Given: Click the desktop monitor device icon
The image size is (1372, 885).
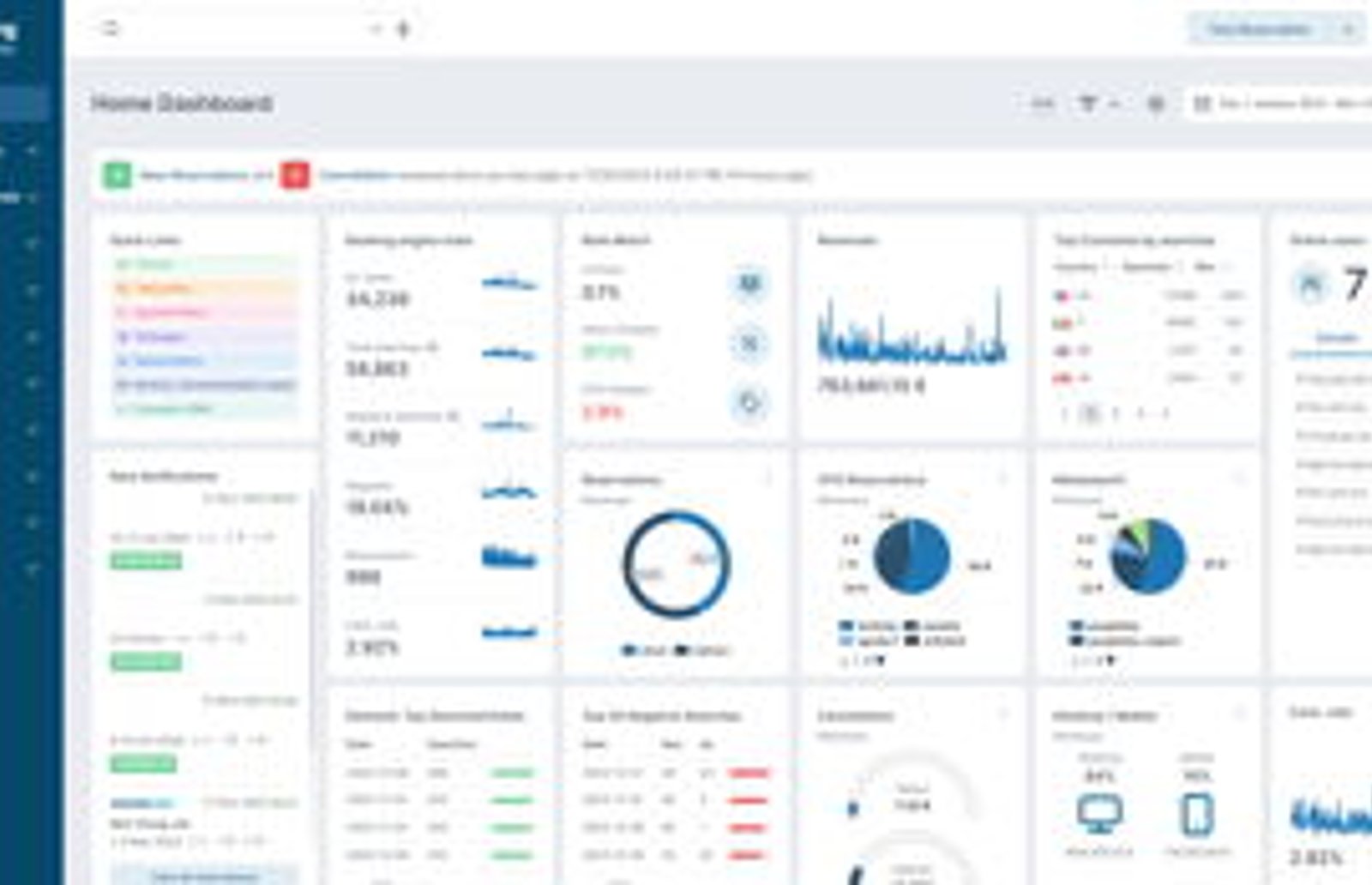Looking at the screenshot, I should [x=1099, y=814].
